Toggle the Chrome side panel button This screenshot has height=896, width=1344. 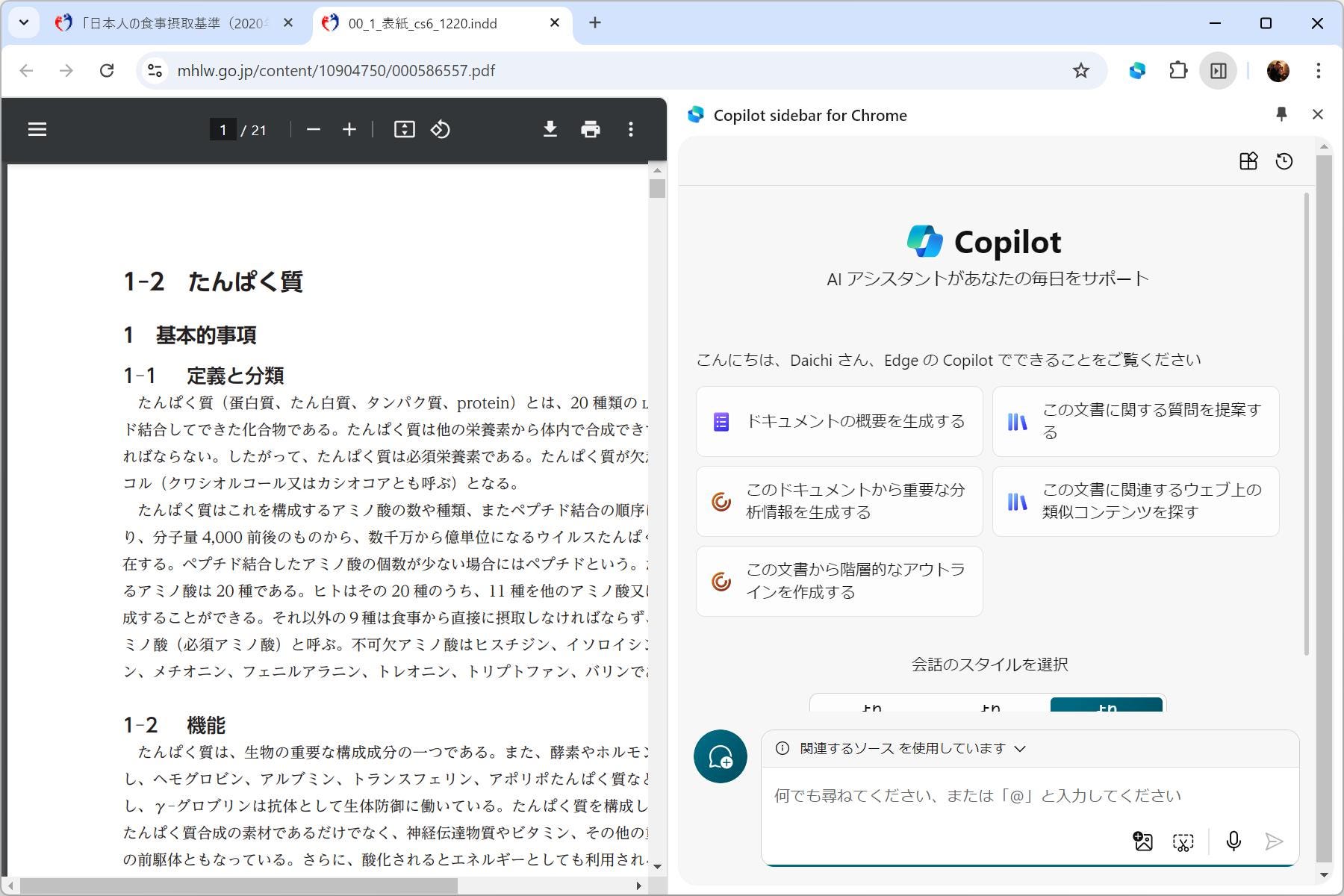click(x=1218, y=70)
